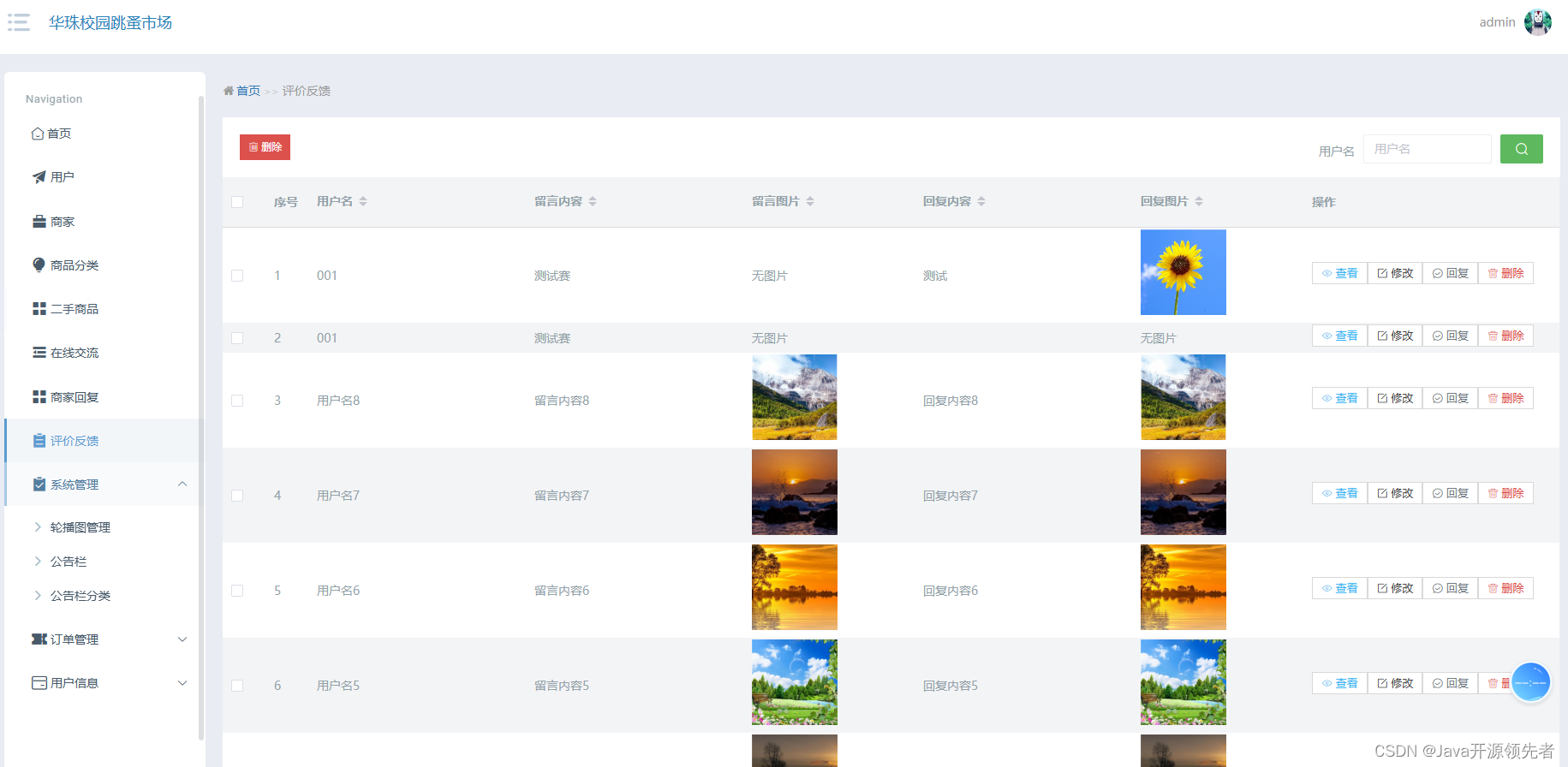This screenshot has height=767, width=1568.
Task: Click 留言内容8 cell text
Action: 562,401
